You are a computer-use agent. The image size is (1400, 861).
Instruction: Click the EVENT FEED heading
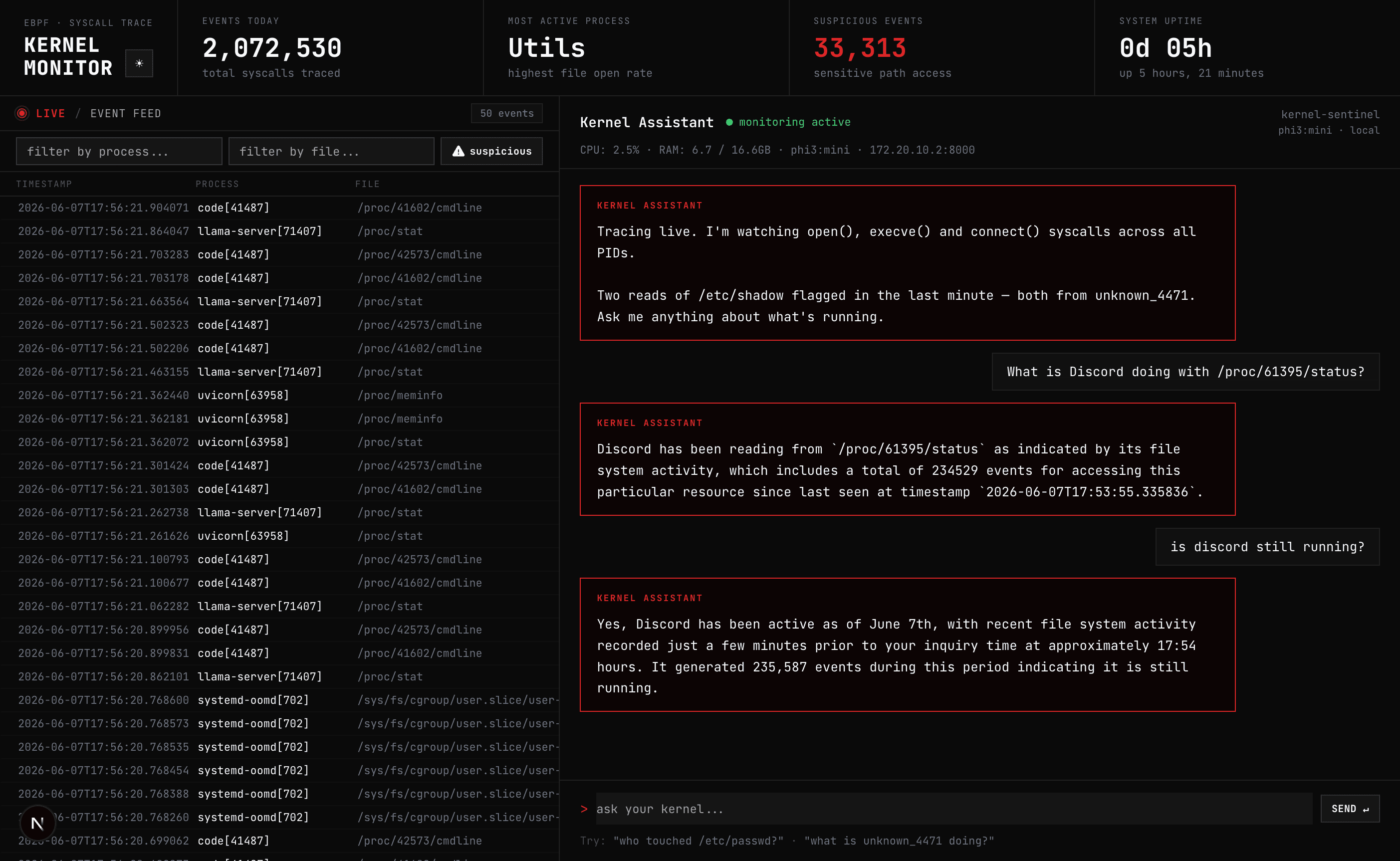[x=126, y=113]
